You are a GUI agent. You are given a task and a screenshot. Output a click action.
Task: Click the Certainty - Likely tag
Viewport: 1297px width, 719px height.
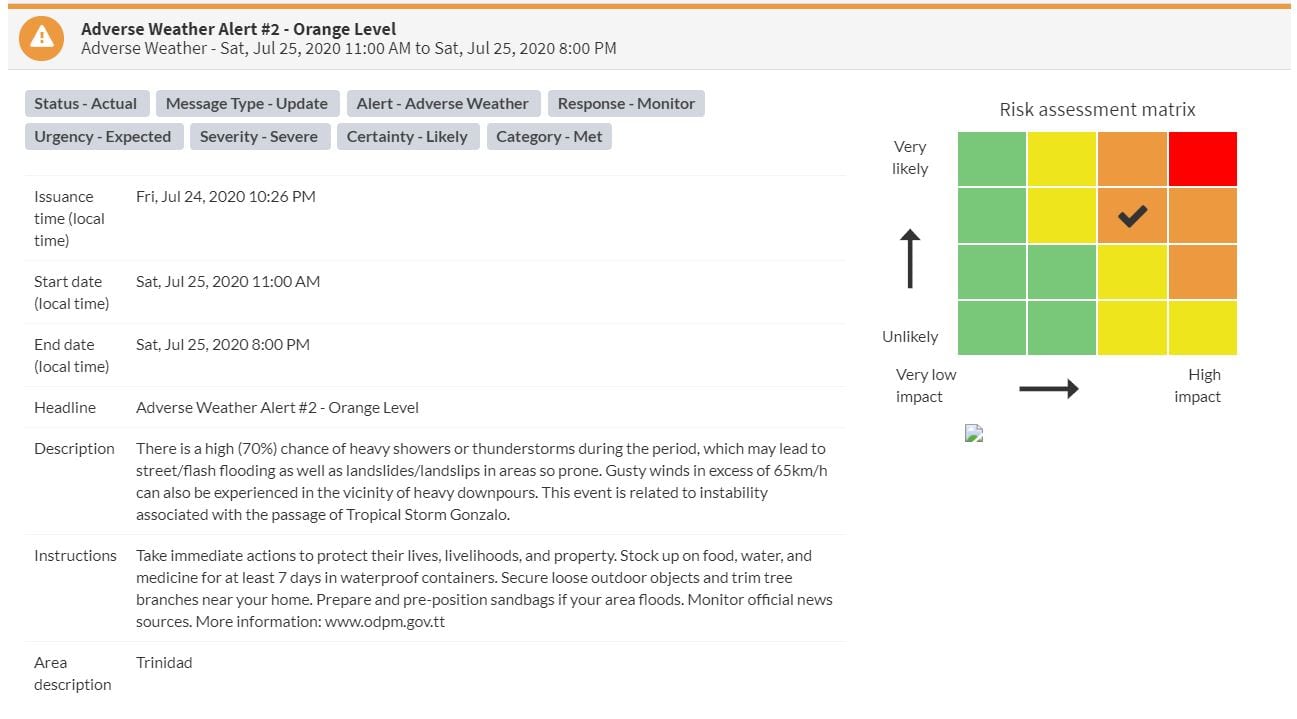(407, 137)
